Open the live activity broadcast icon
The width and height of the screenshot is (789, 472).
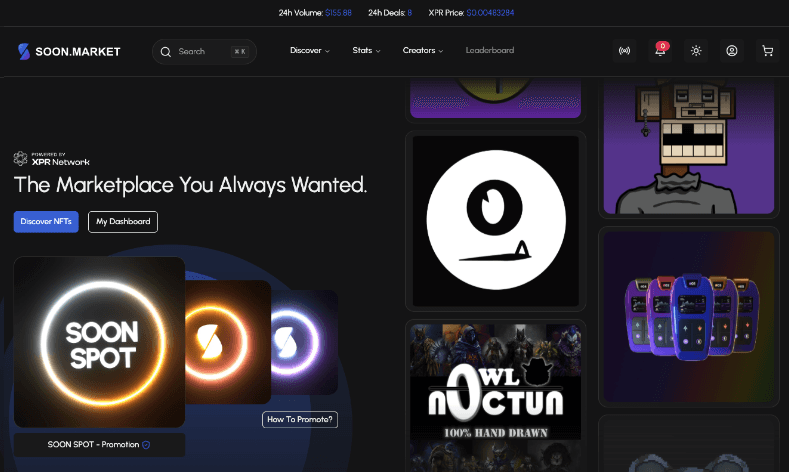point(624,51)
